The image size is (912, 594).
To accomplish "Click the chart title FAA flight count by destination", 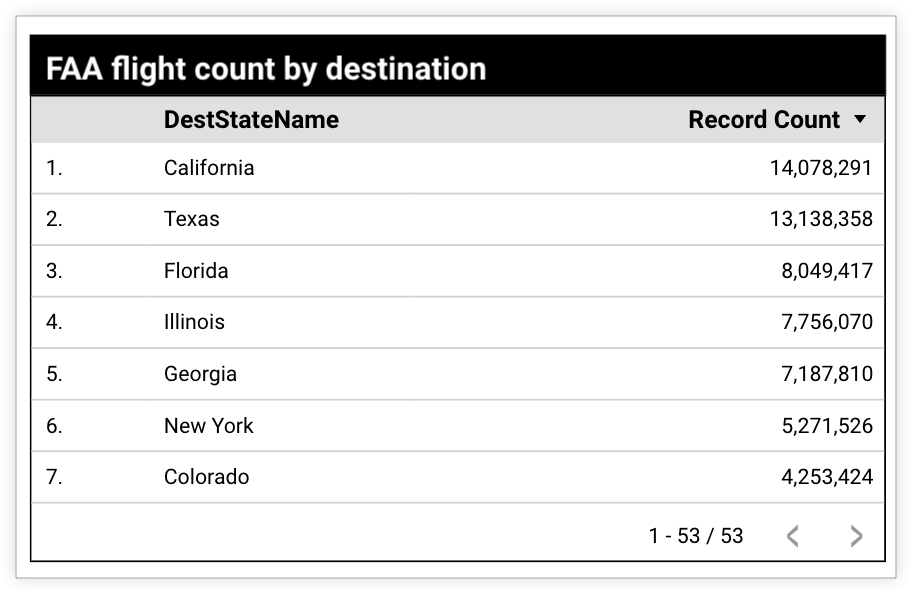I will pyautogui.click(x=265, y=69).
